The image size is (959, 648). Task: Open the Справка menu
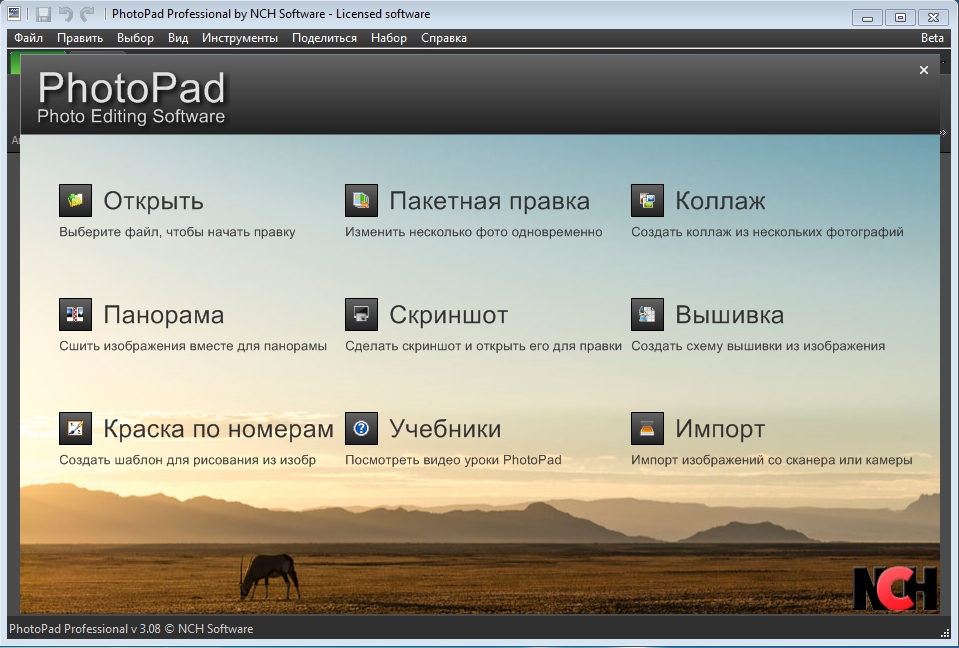click(x=443, y=38)
